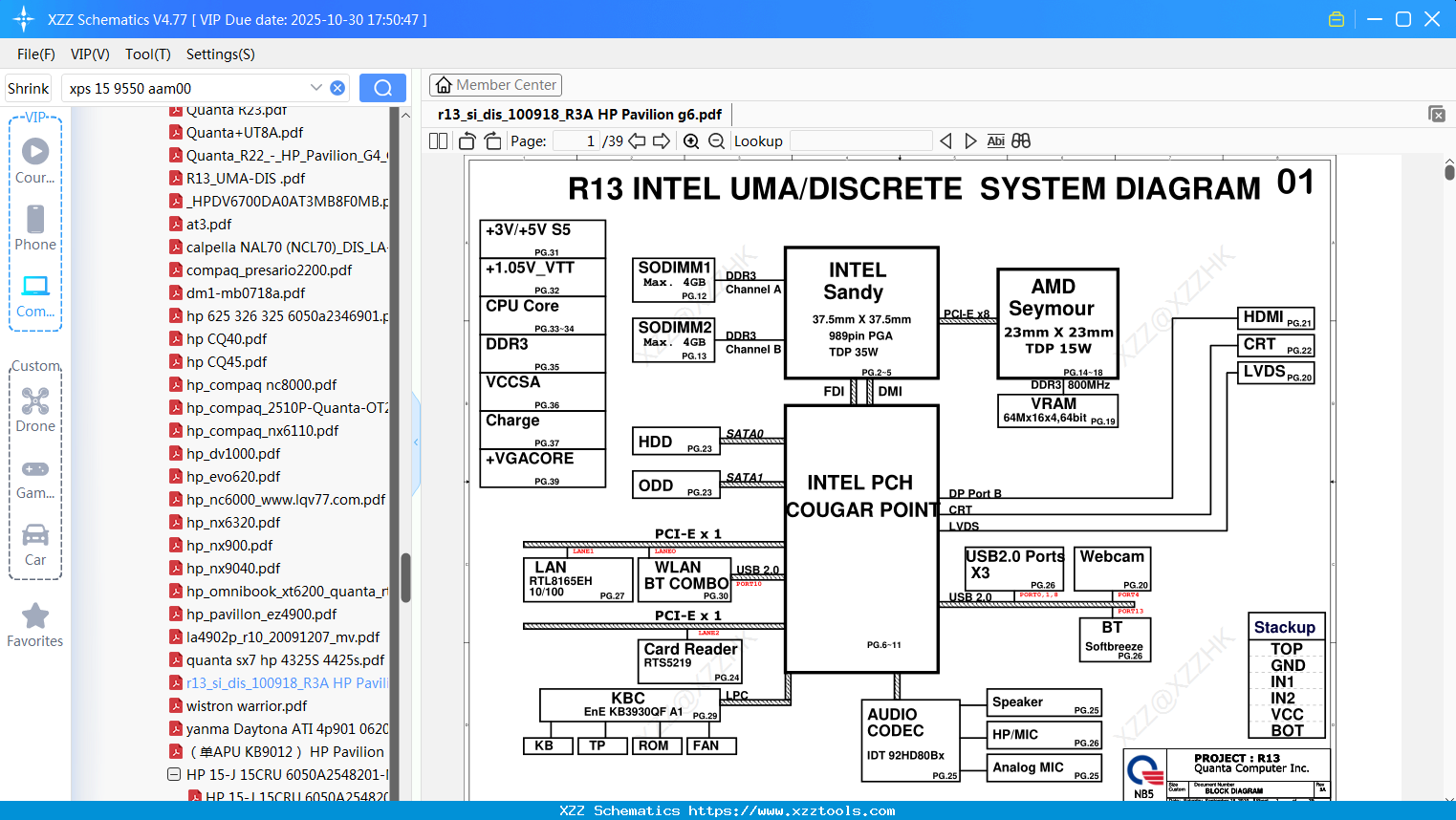Screen dimensions: 1456x820
Task: Open the VIP(V) menu
Action: point(90,54)
